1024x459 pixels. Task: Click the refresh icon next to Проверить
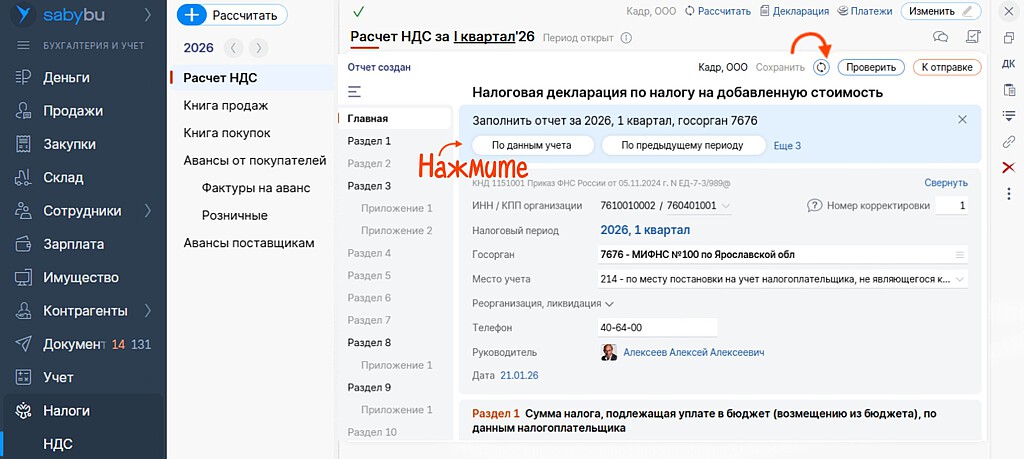[x=821, y=67]
